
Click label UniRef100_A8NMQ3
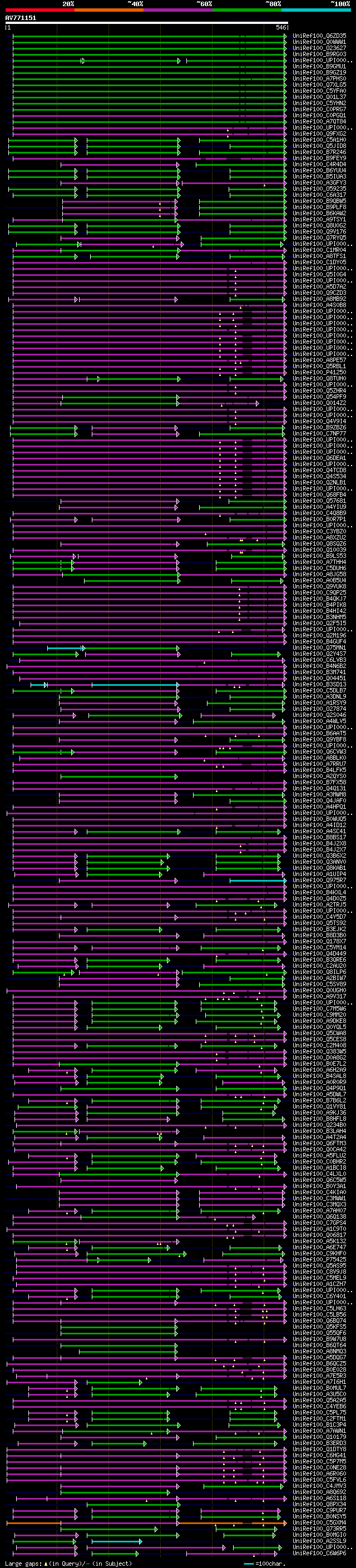coord(319,1351)
